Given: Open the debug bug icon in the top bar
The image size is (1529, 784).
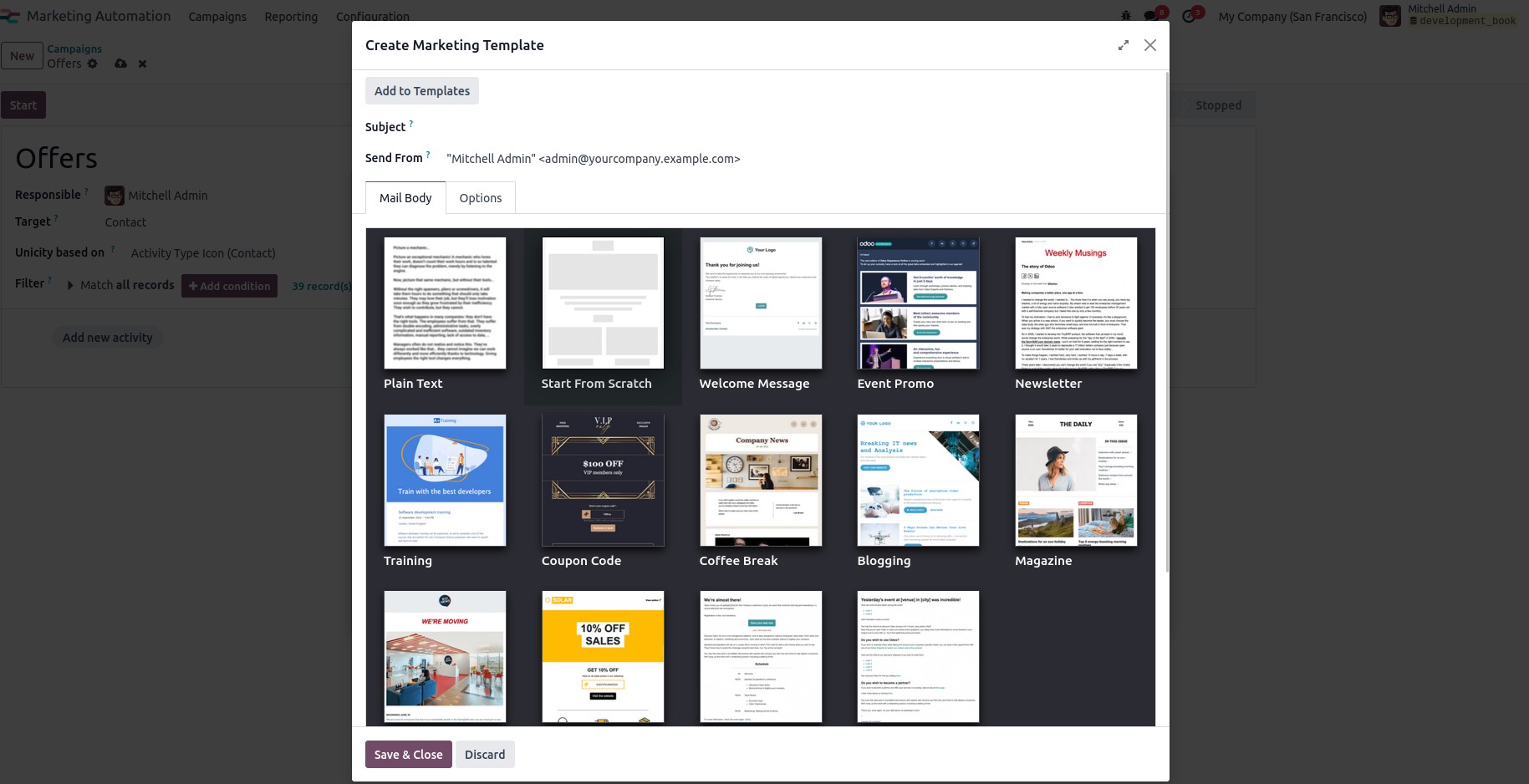Looking at the screenshot, I should (x=1126, y=15).
